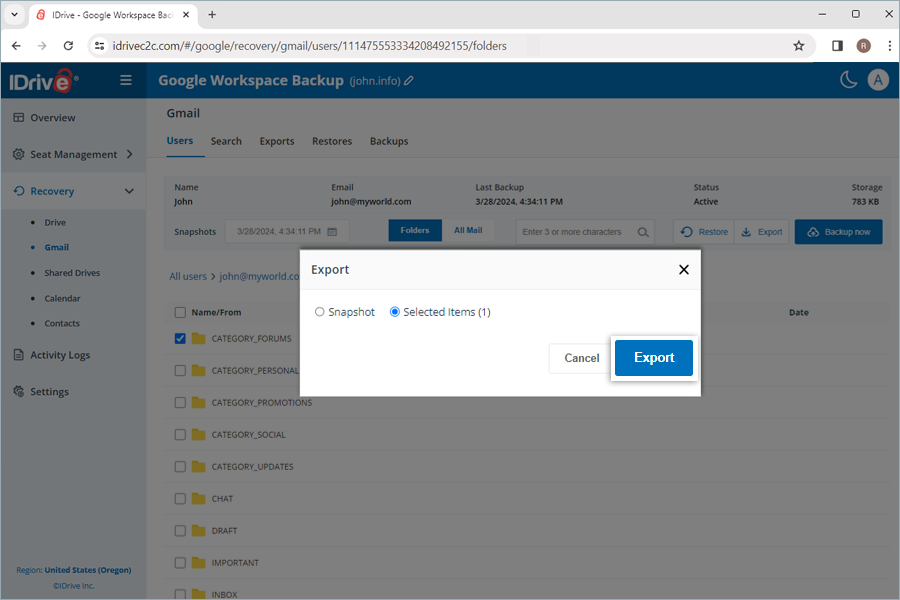Check the CATEGORY_PERSONAL folder checkbox

(180, 371)
